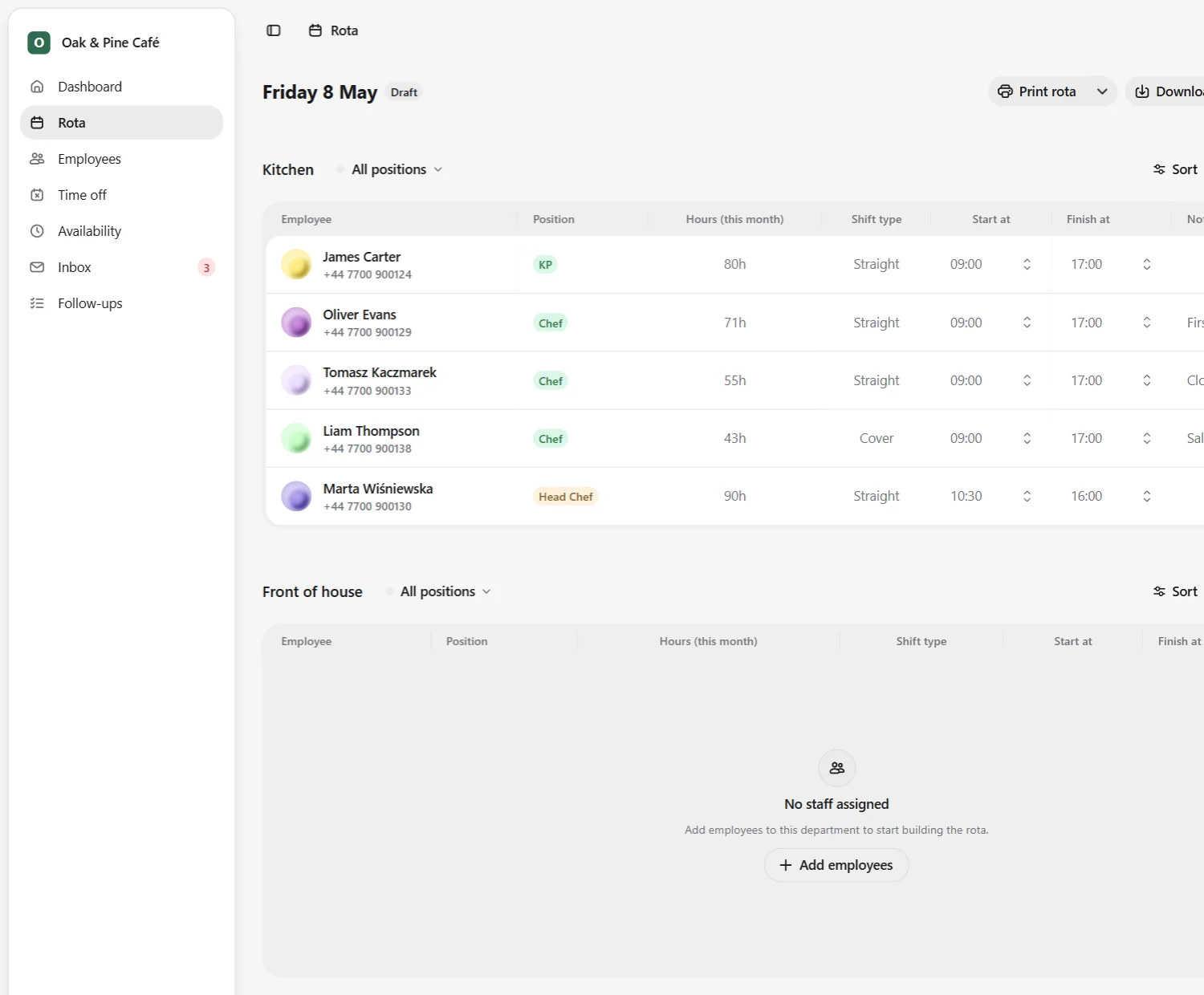1204x995 pixels.
Task: Click the KP position tag
Action: (x=545, y=265)
